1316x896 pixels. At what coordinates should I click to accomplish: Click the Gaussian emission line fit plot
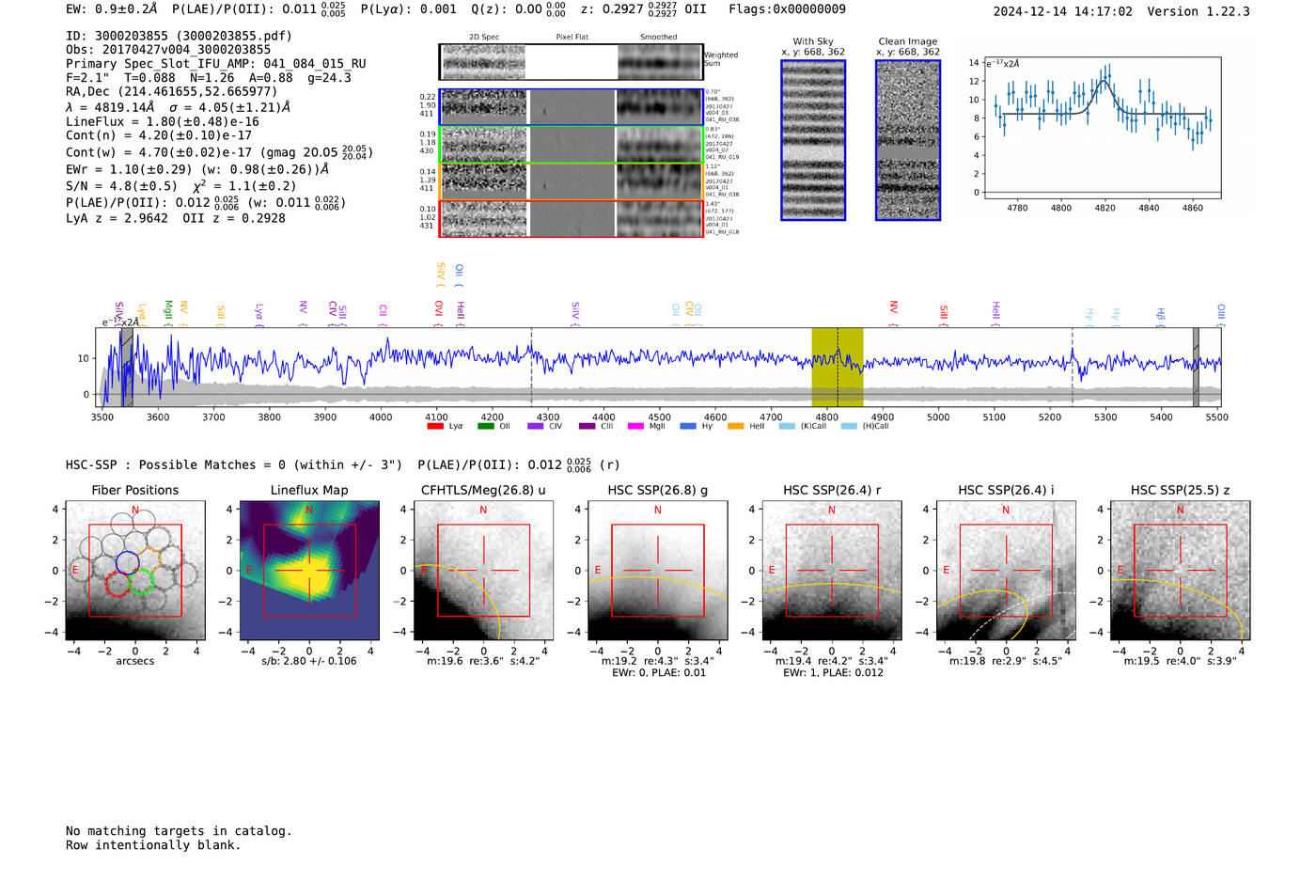tap(1103, 128)
